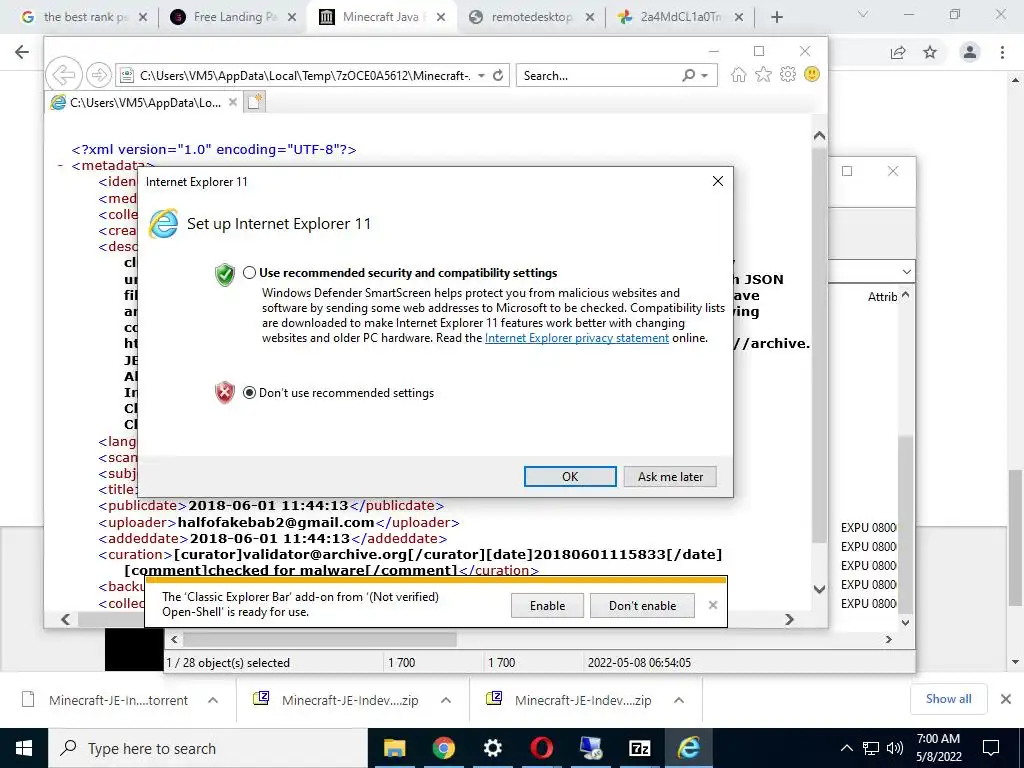Select Don't use recommended settings

coord(249,392)
